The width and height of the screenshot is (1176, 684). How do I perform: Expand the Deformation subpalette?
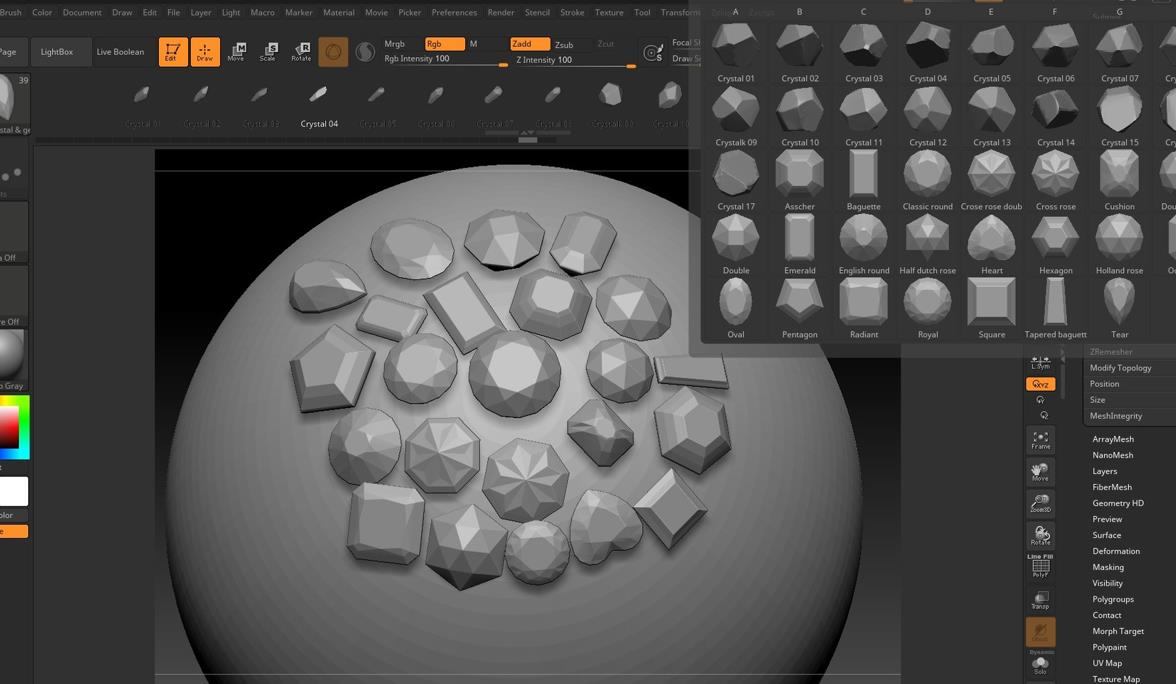pyautogui.click(x=1116, y=551)
